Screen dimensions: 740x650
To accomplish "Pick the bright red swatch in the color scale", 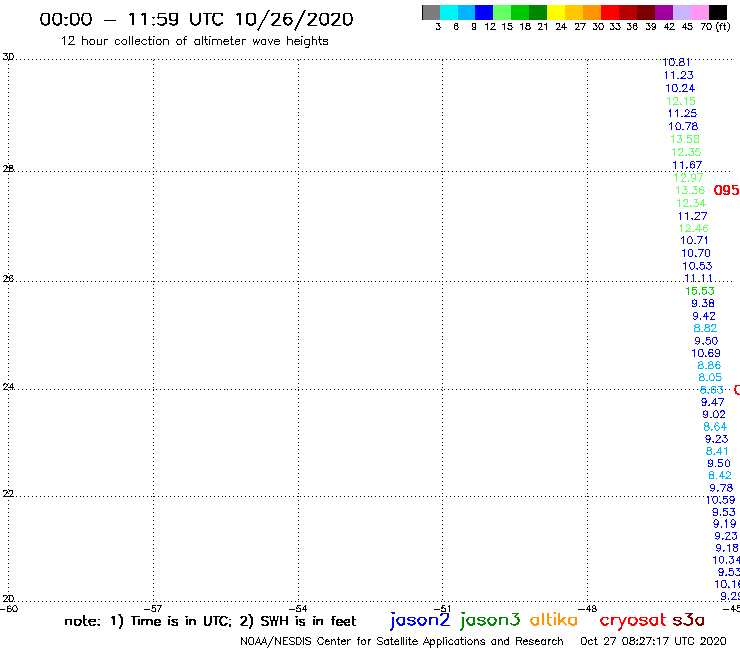I will (610, 12).
